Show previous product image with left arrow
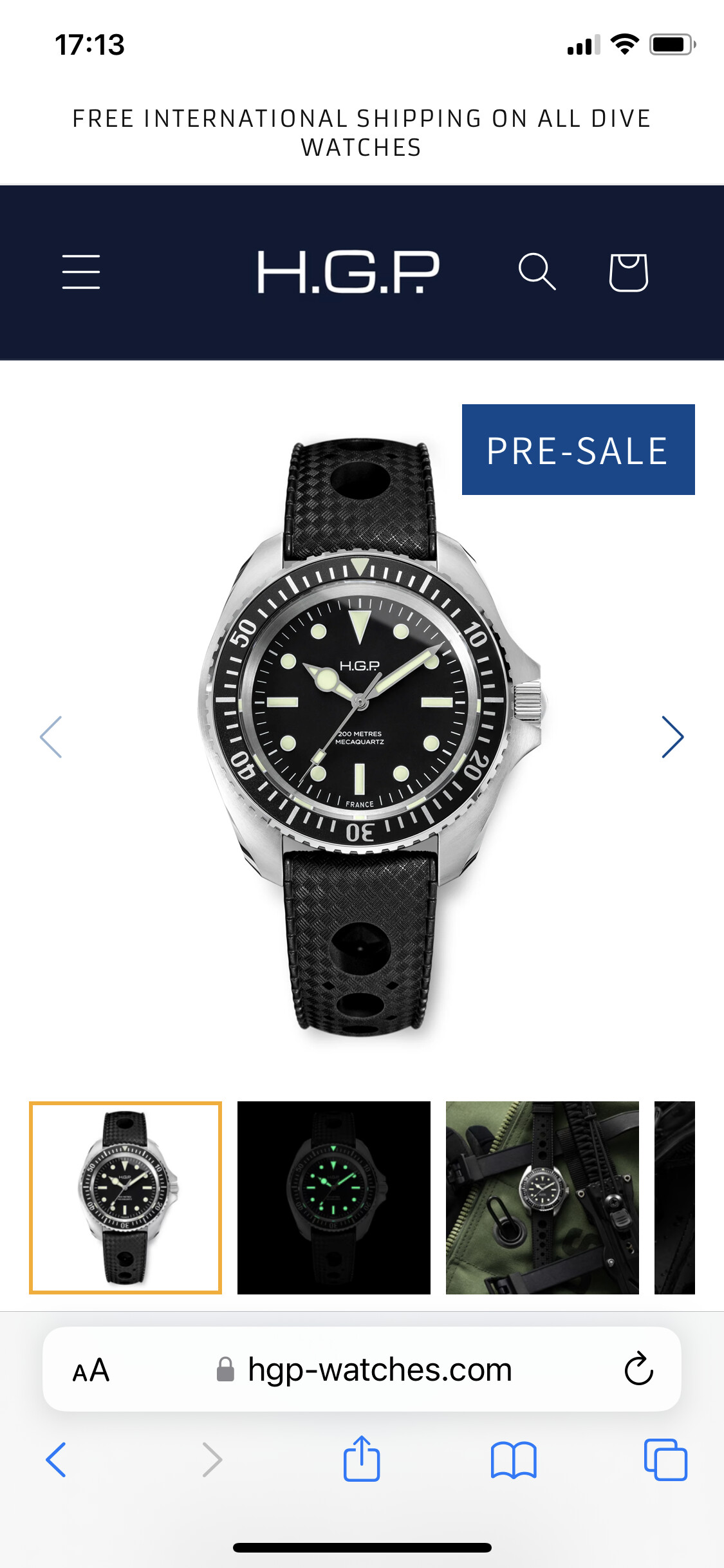Screen dimensions: 724x1568 pos(51,736)
